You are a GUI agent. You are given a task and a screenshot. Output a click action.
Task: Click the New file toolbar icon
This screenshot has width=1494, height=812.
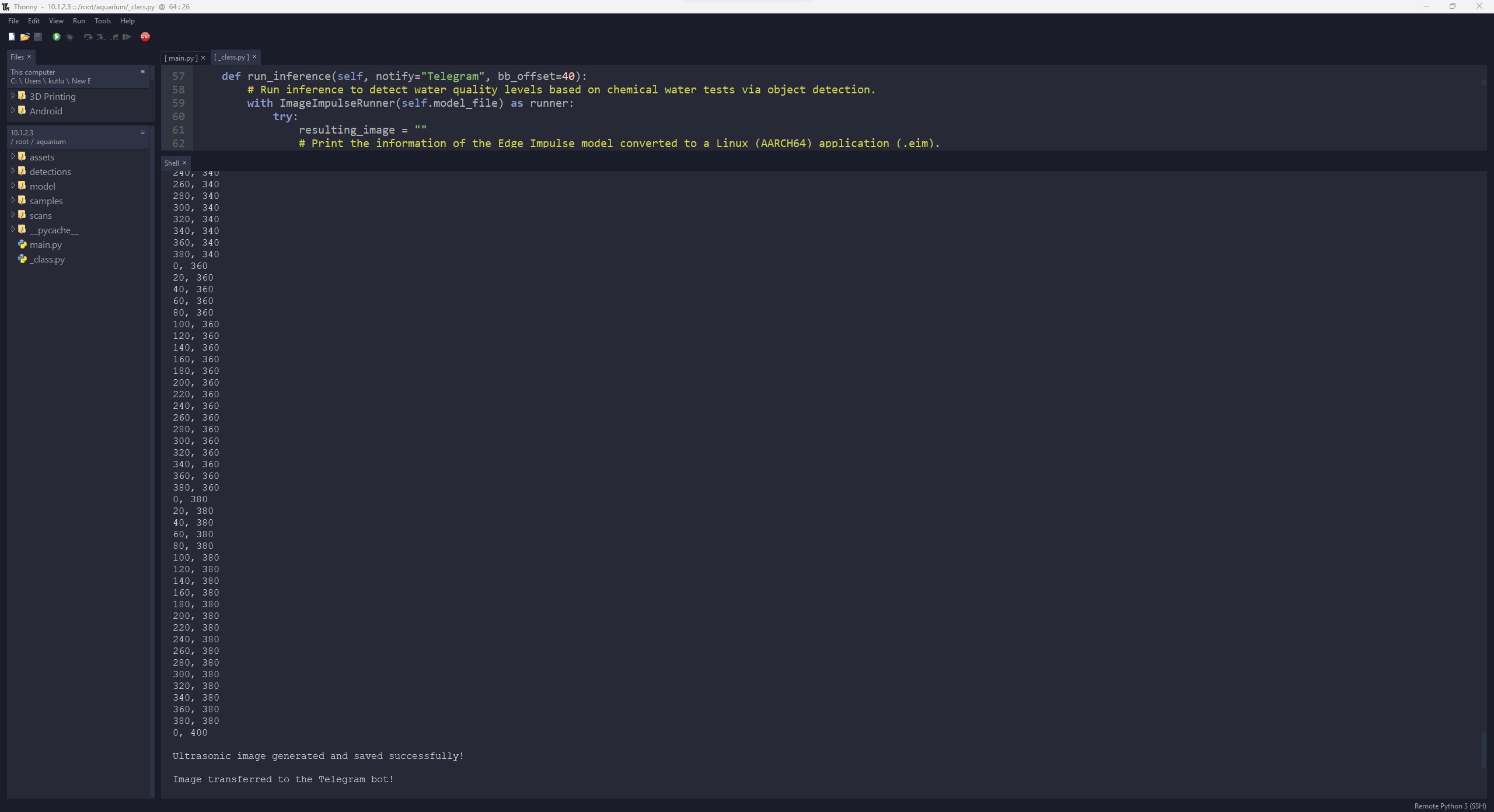(12, 37)
